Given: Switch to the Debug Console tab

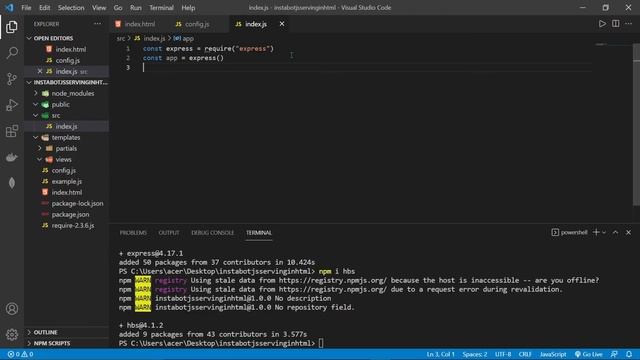Looking at the screenshot, I should 213,232.
